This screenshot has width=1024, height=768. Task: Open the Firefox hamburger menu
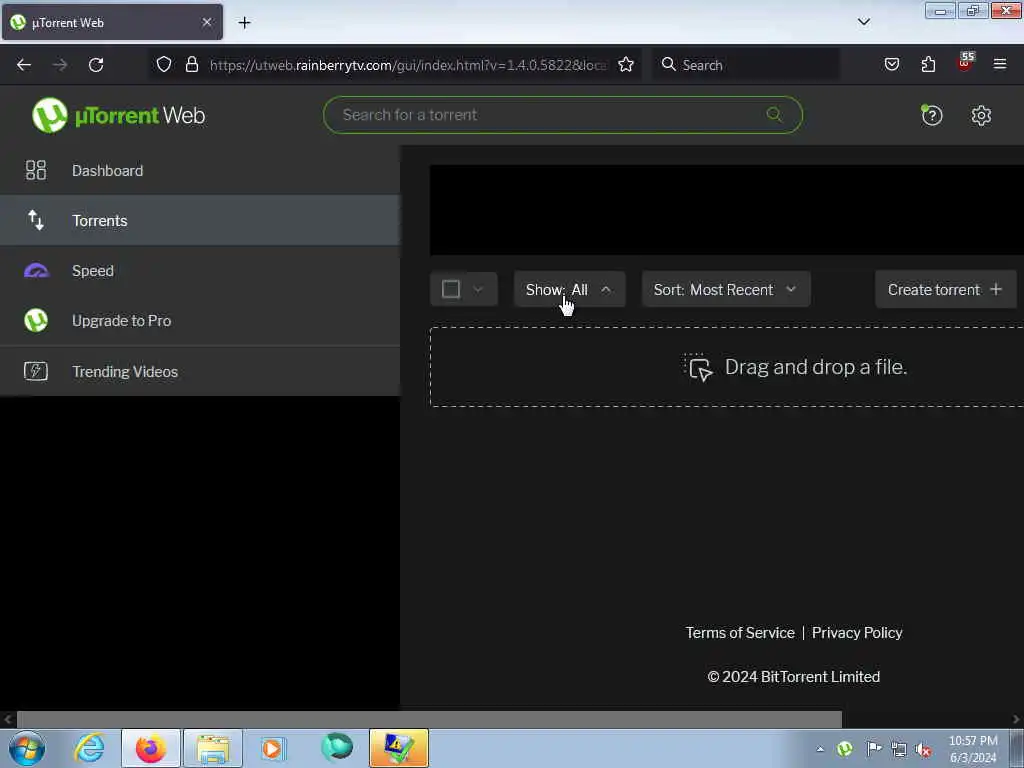coord(1000,64)
